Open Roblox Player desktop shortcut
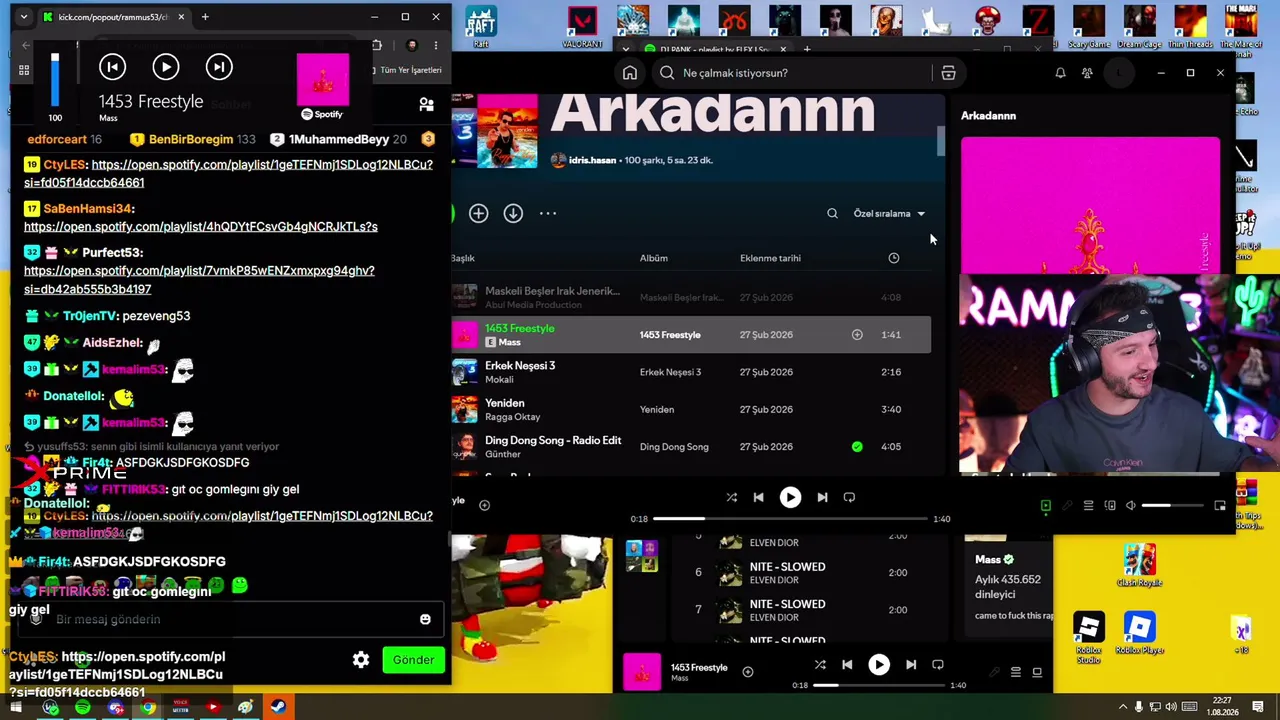Viewport: 1280px width, 720px height. pos(1139,634)
